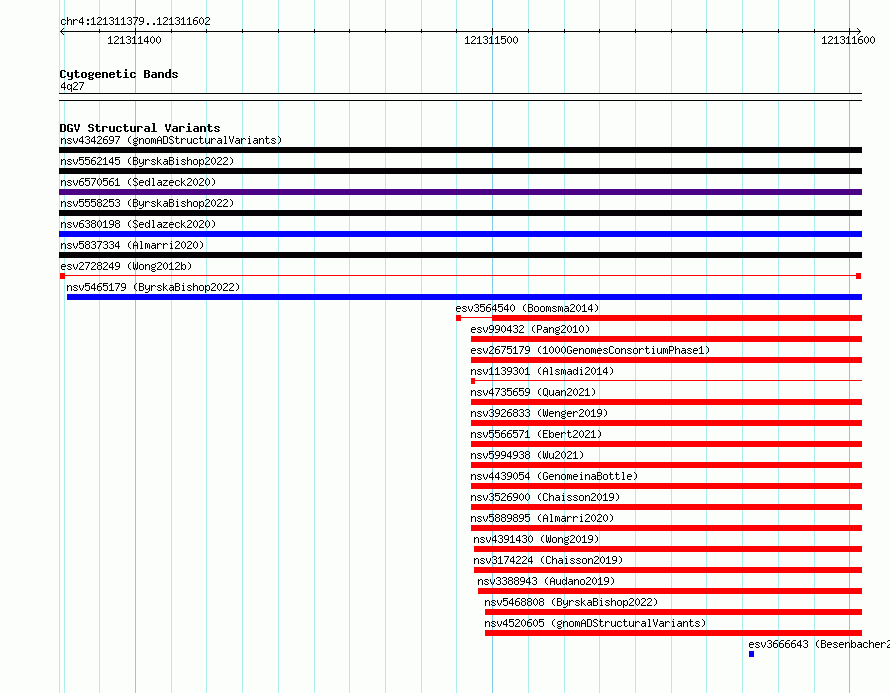Click the red bar of nsv5994938
Image resolution: width=890 pixels, height=693 pixels.
click(666, 465)
